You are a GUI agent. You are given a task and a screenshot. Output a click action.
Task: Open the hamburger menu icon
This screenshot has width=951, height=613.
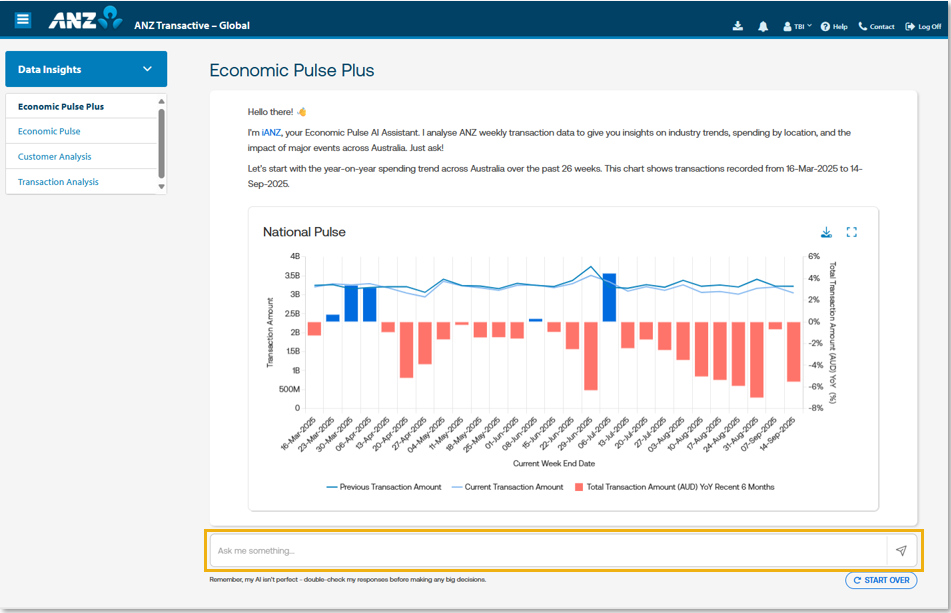[23, 20]
